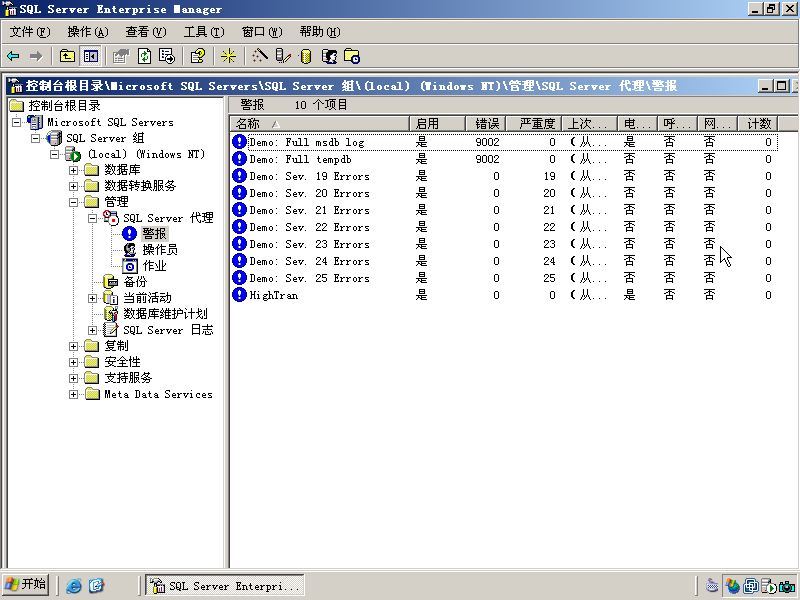Collapse the 管理 folder

click(73, 202)
